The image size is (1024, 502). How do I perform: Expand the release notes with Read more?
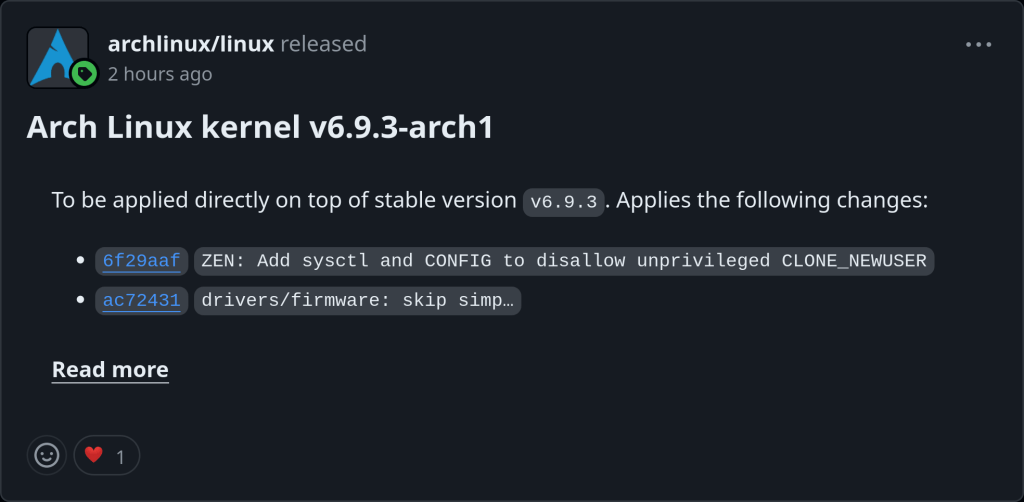110,370
